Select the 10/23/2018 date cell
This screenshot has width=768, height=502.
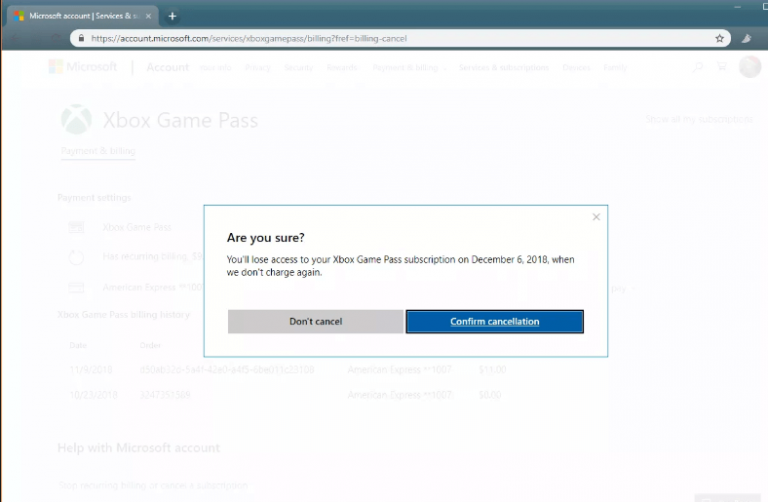(x=93, y=395)
